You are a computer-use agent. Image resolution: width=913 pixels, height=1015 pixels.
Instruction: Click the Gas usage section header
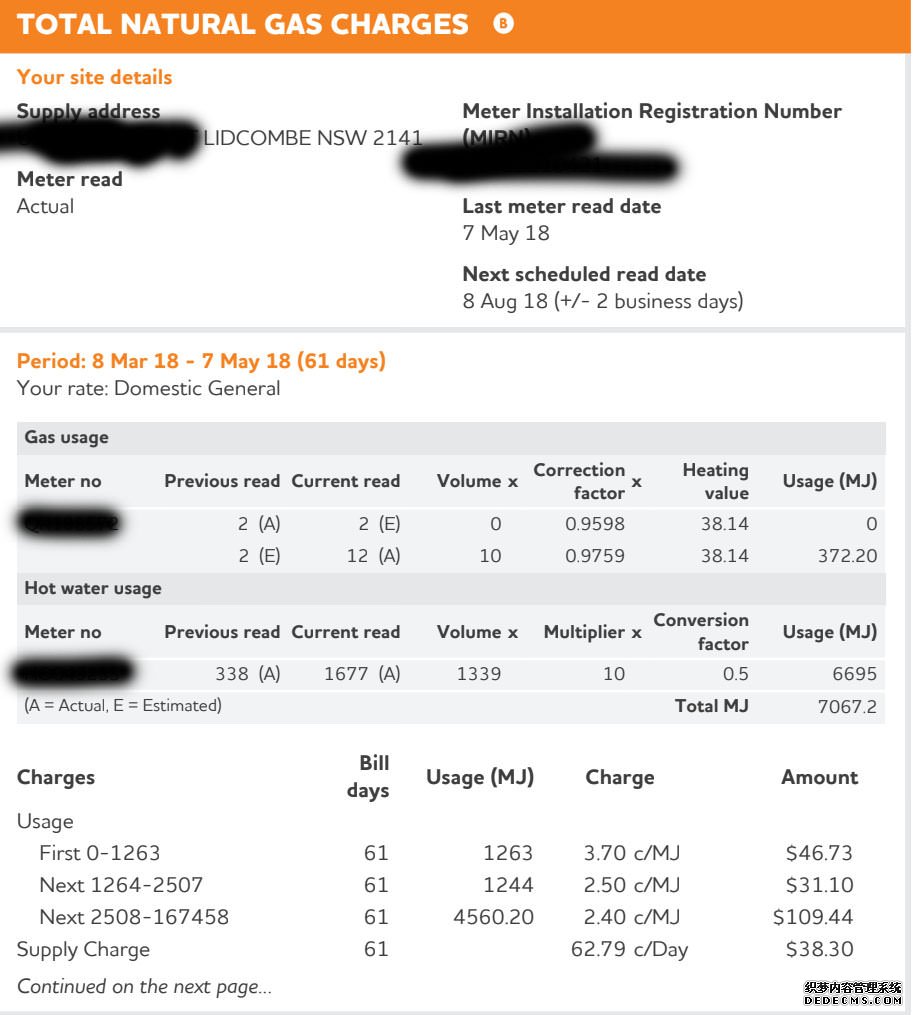coord(67,438)
